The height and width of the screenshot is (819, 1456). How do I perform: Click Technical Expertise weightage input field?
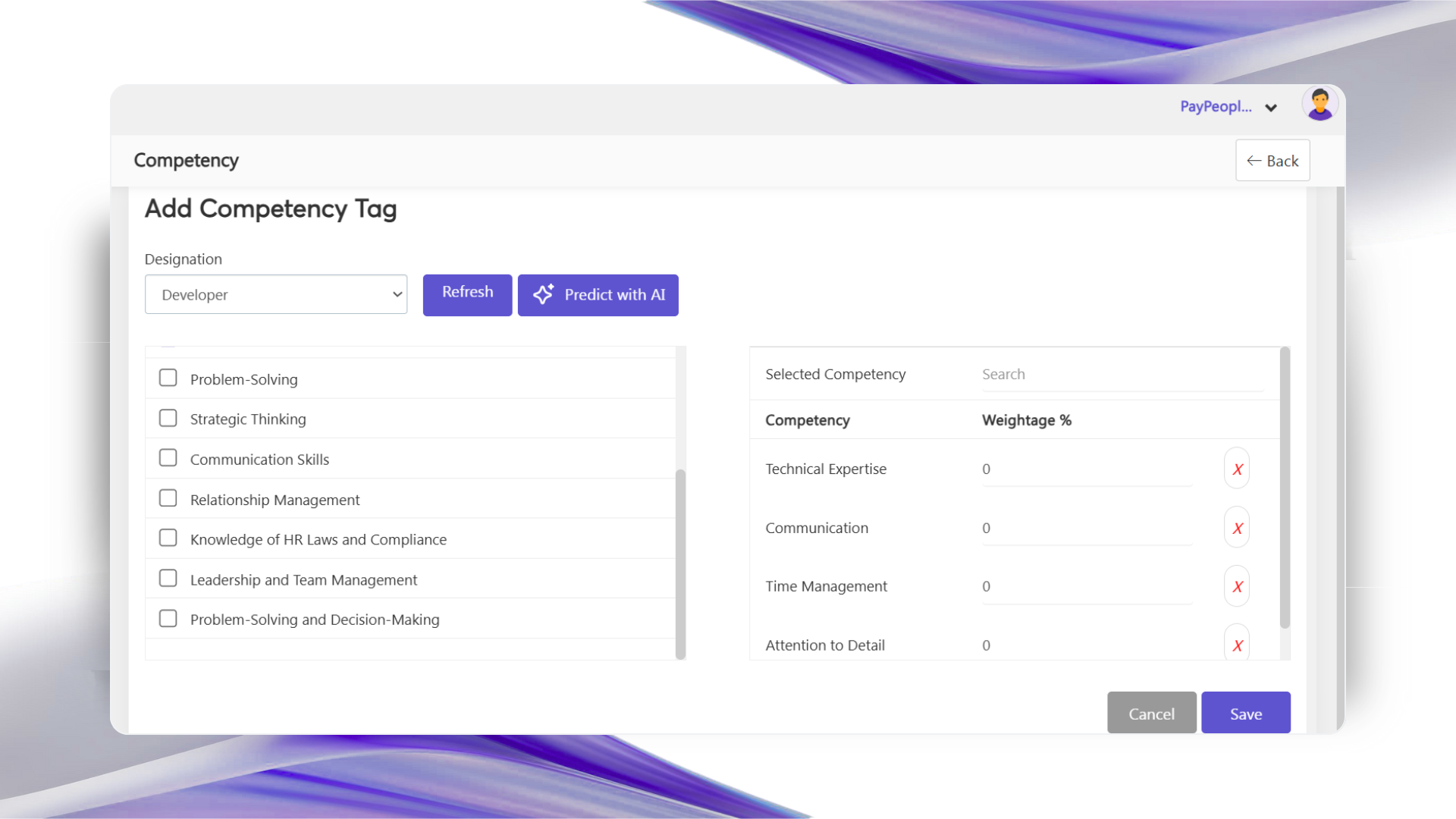1086,469
